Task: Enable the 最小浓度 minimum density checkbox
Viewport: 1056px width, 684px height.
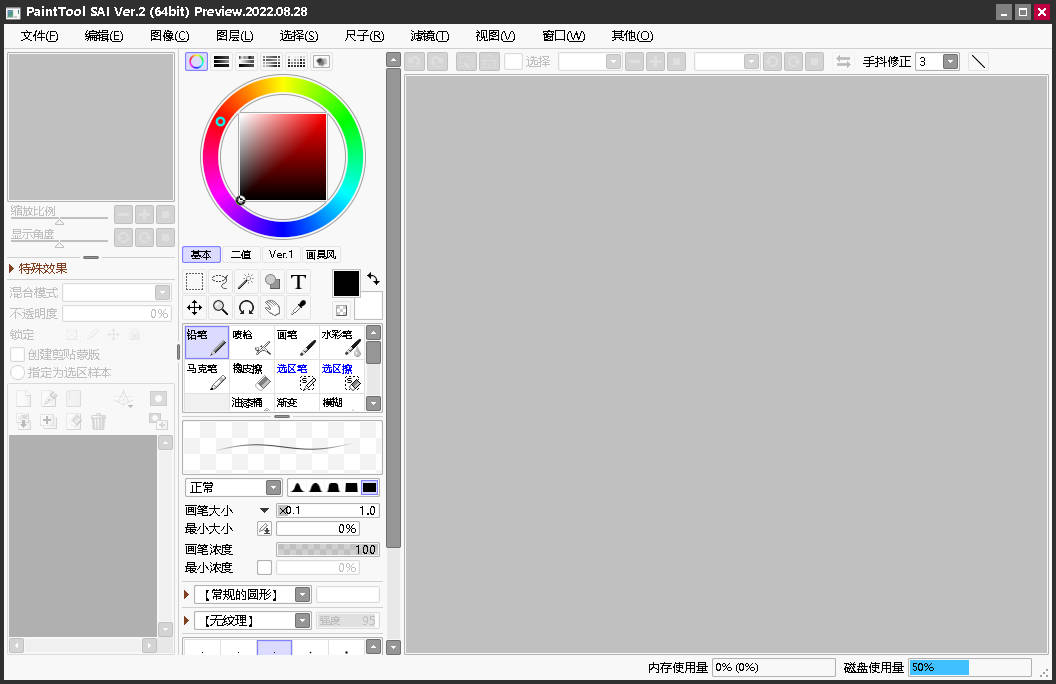Action: coord(264,567)
